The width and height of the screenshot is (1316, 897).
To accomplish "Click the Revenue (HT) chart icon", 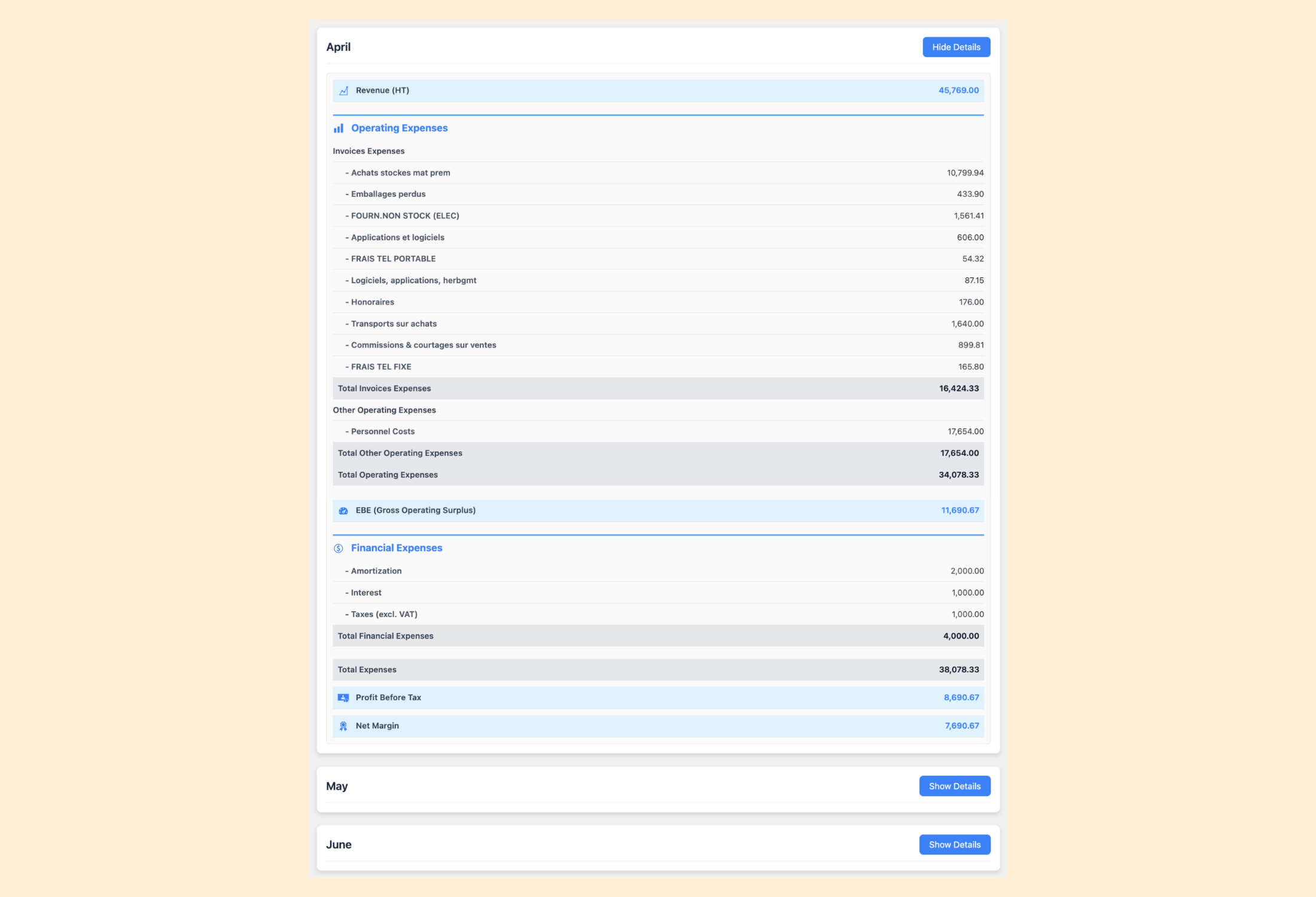I will pyautogui.click(x=343, y=91).
